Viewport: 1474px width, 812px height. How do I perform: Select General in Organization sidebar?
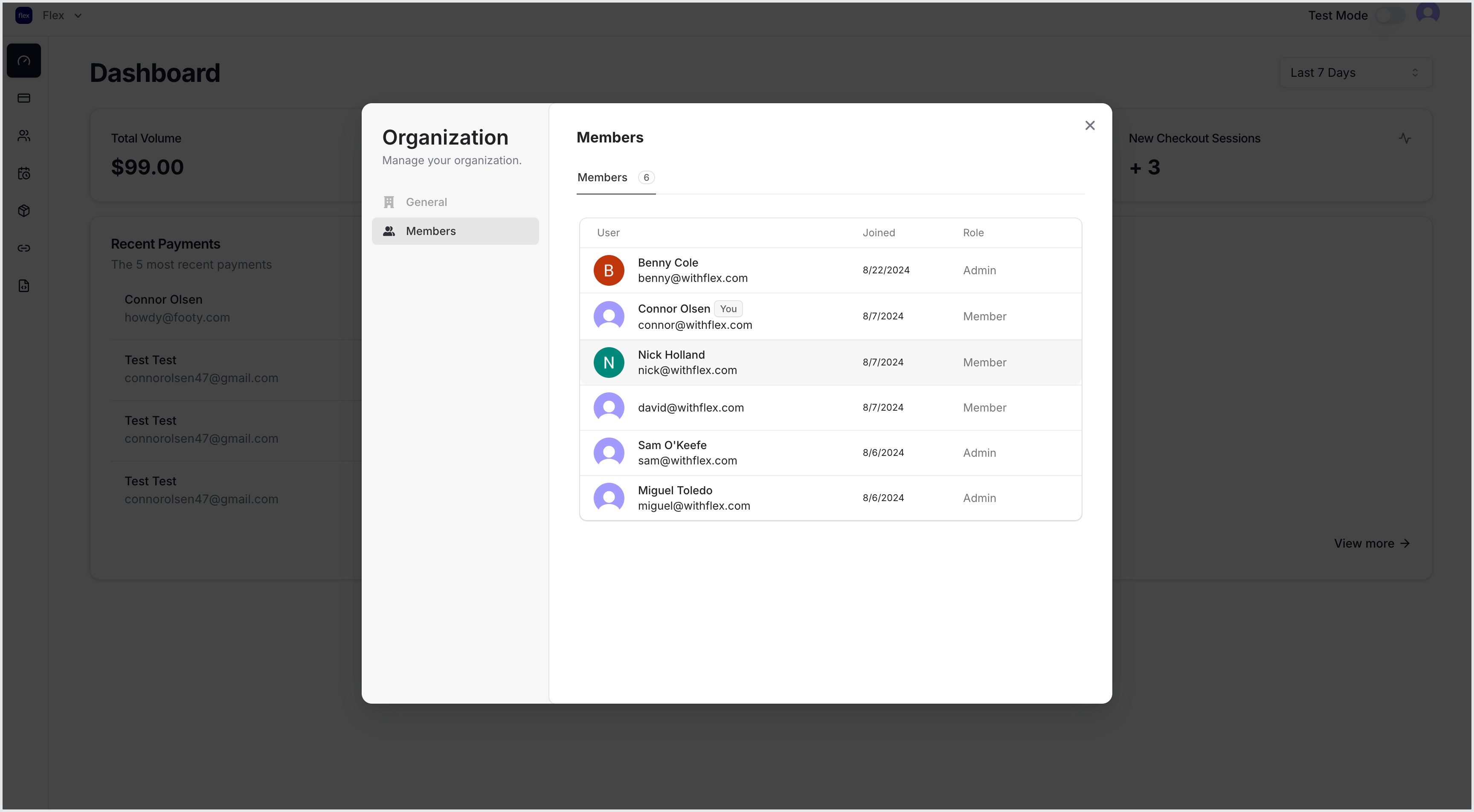[427, 202]
